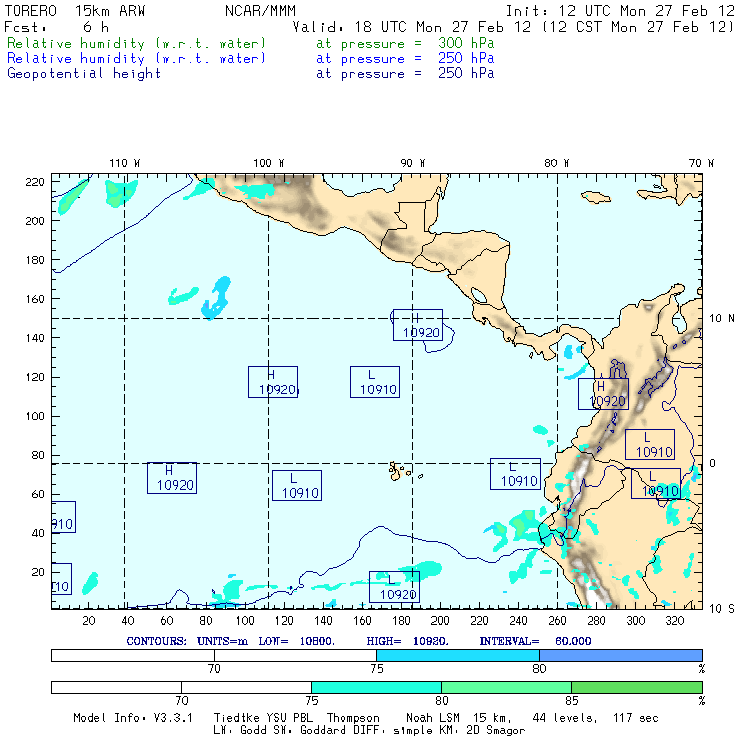
Task: Click the blue above-80% segment of the upper colorbar
Action: pos(621,655)
